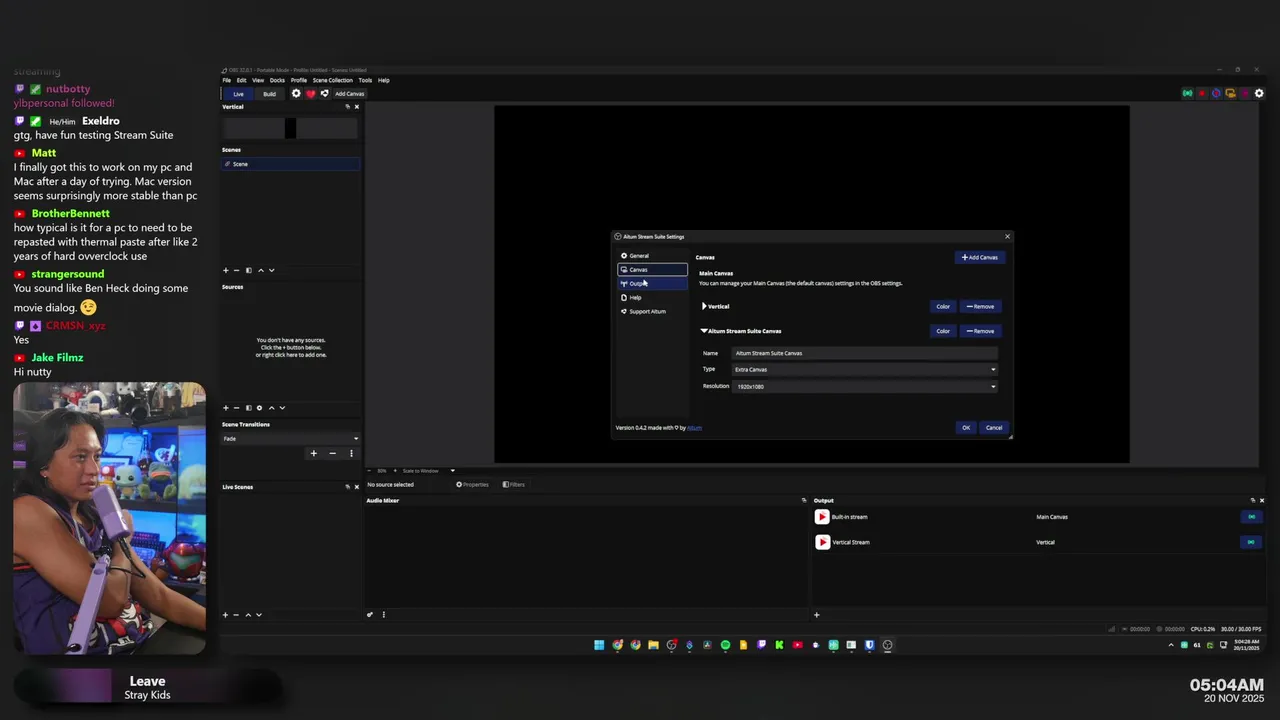Screen dimensions: 1280x720
Task: Remove the Aitum Stream Suite Canvas
Action: 980,331
